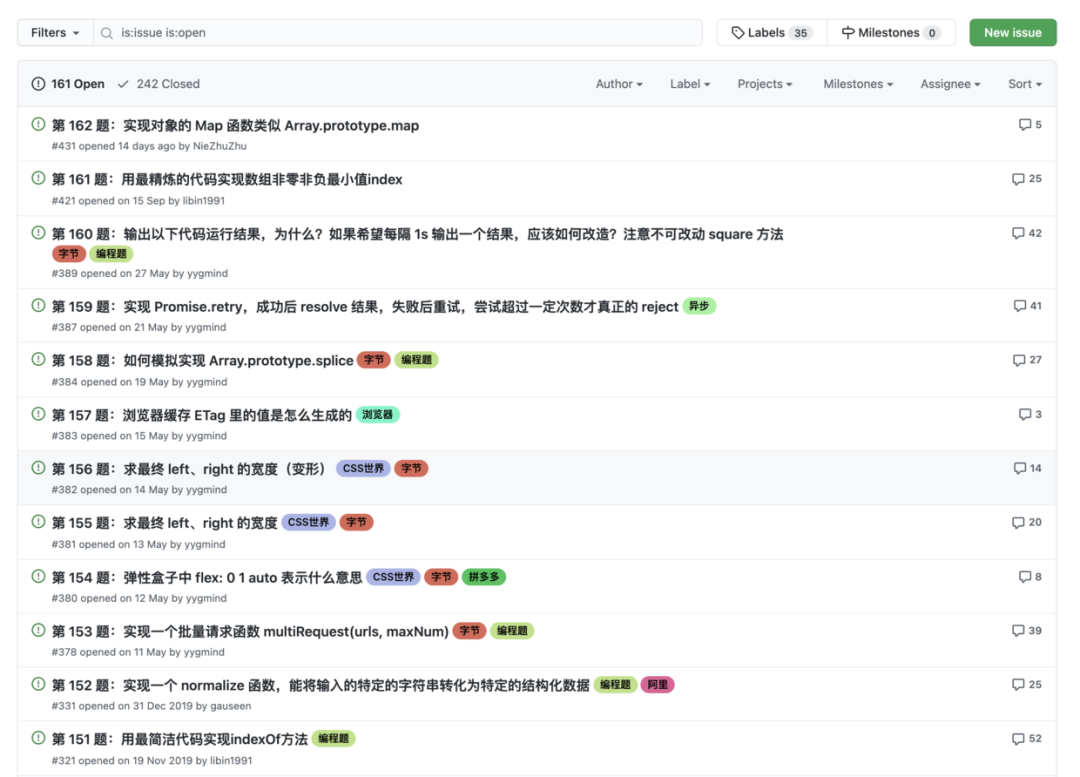
Task: Open the Author filter dropdown
Action: point(618,84)
